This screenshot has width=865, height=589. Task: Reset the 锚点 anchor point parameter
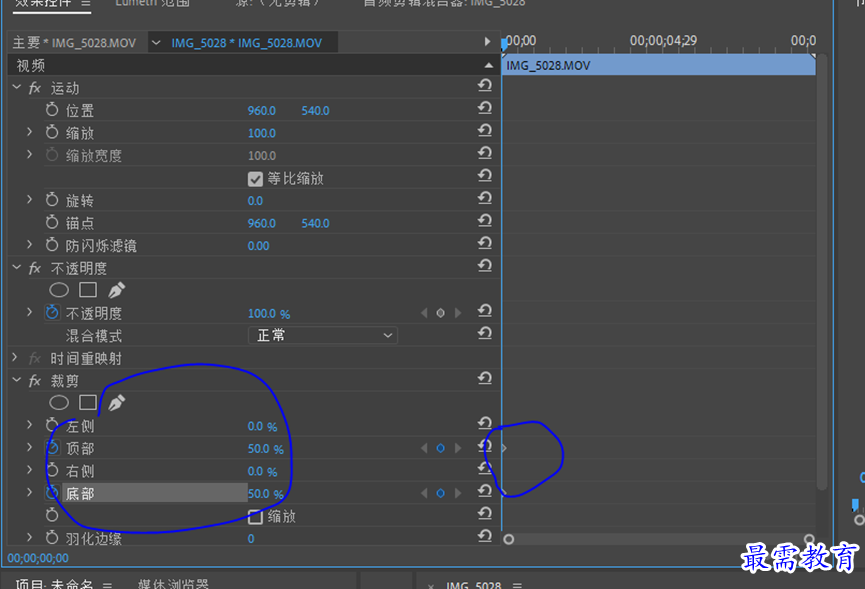(x=485, y=220)
